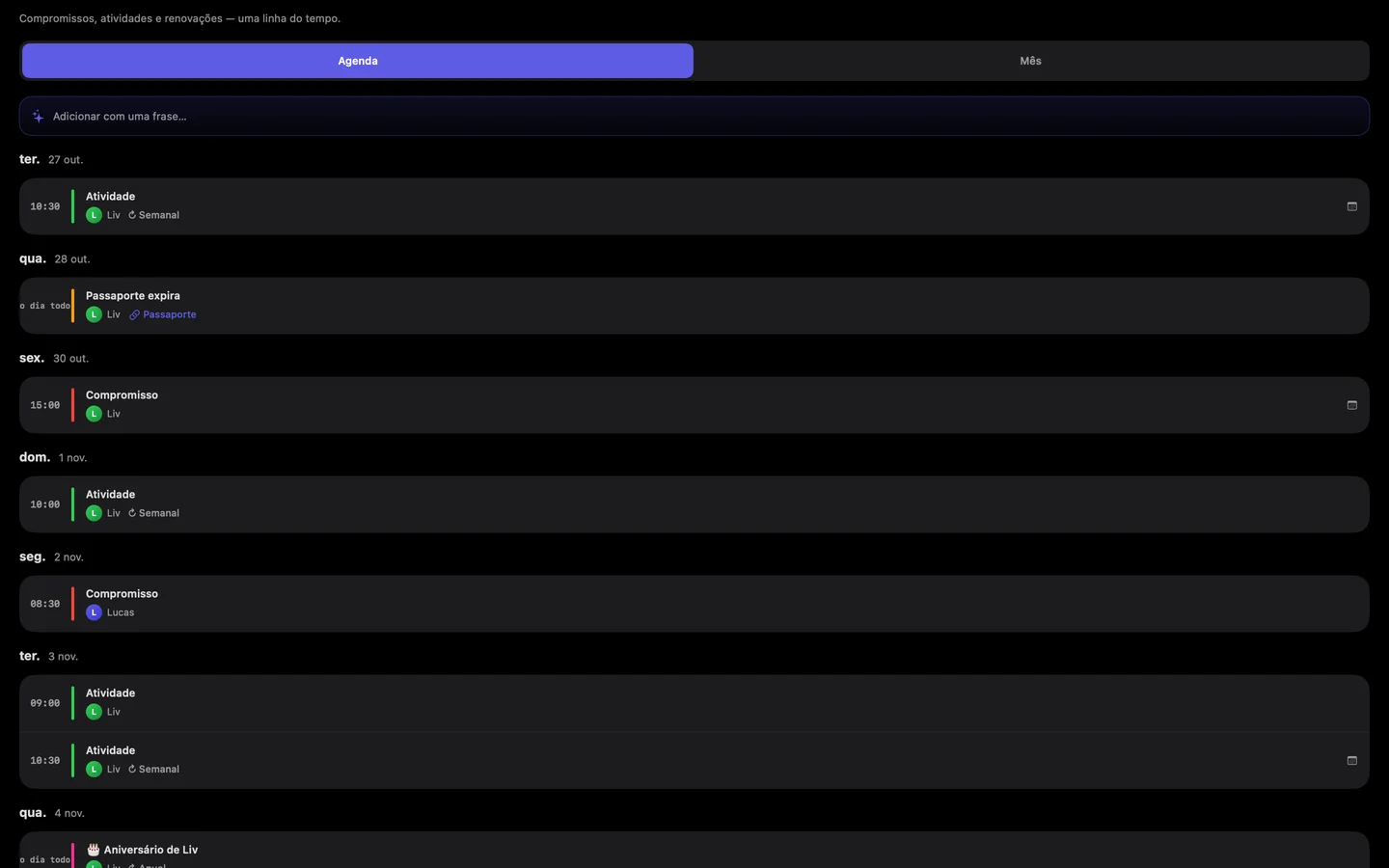
Task: Open the 'Aniversário de Liv' event title
Action: pos(150,850)
